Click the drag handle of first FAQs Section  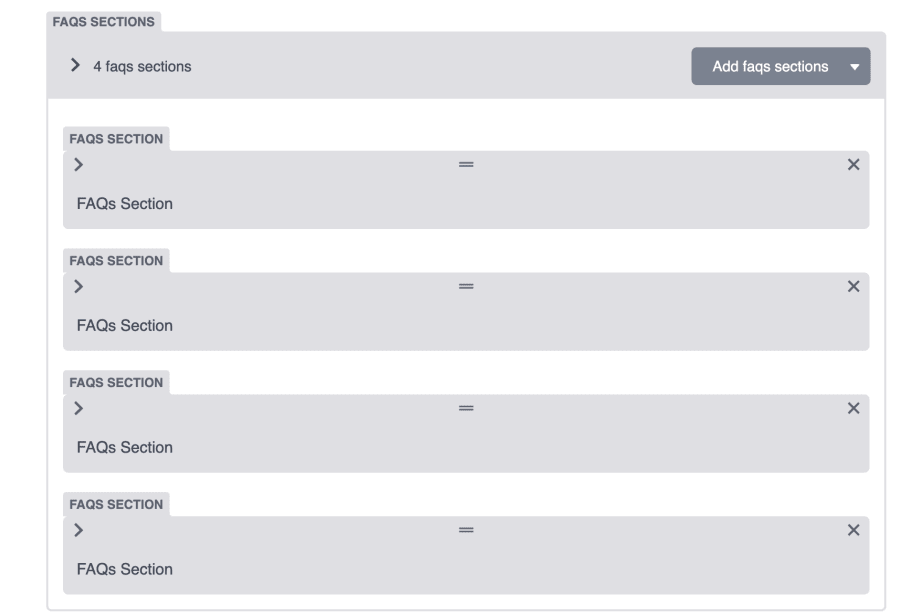click(x=466, y=165)
